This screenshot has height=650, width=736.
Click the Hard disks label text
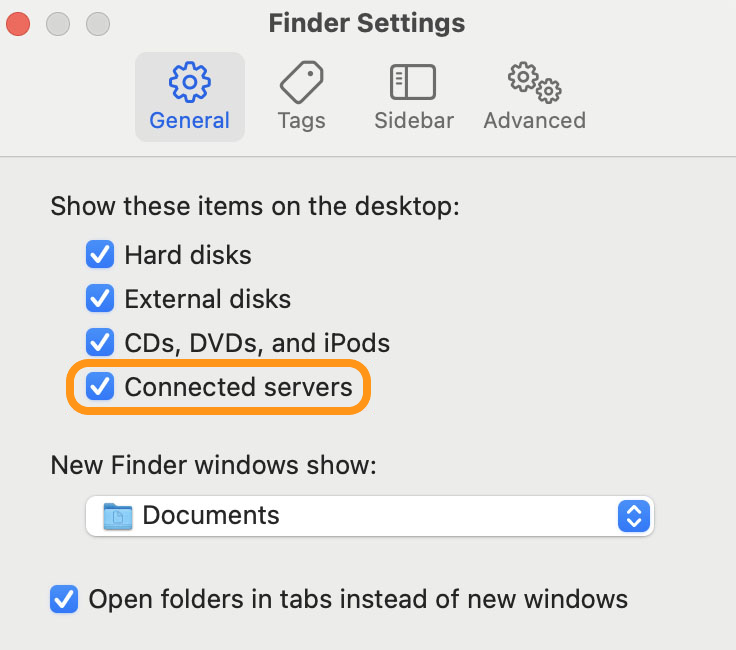click(x=188, y=255)
